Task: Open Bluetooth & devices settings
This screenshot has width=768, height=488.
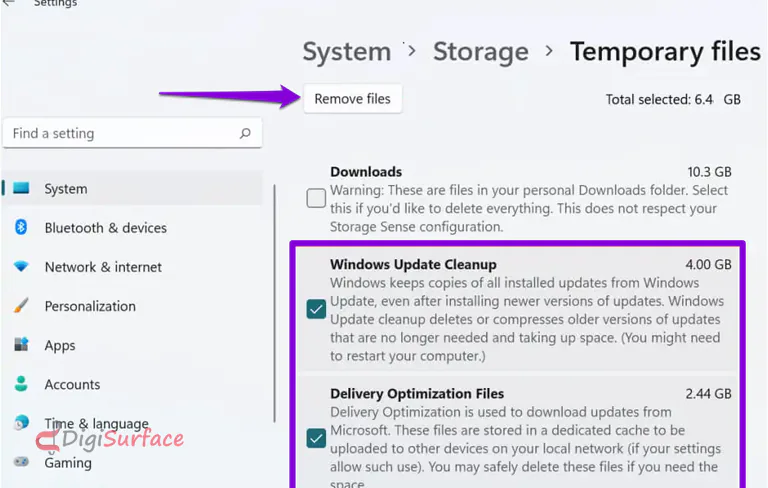Action: click(105, 228)
